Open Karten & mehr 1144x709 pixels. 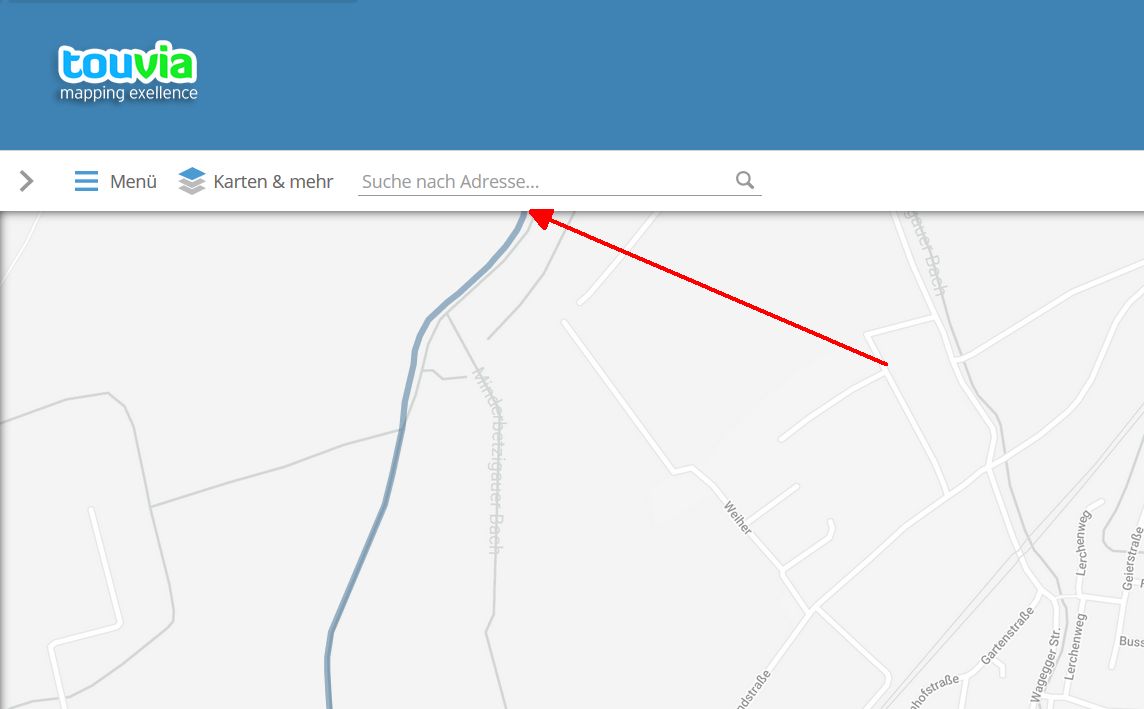click(x=273, y=182)
